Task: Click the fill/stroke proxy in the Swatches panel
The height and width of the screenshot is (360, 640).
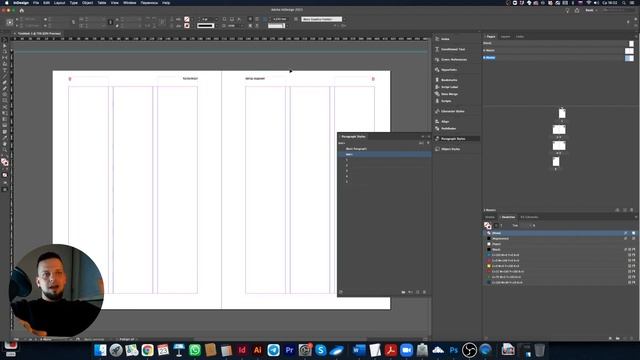Action: coord(487,225)
